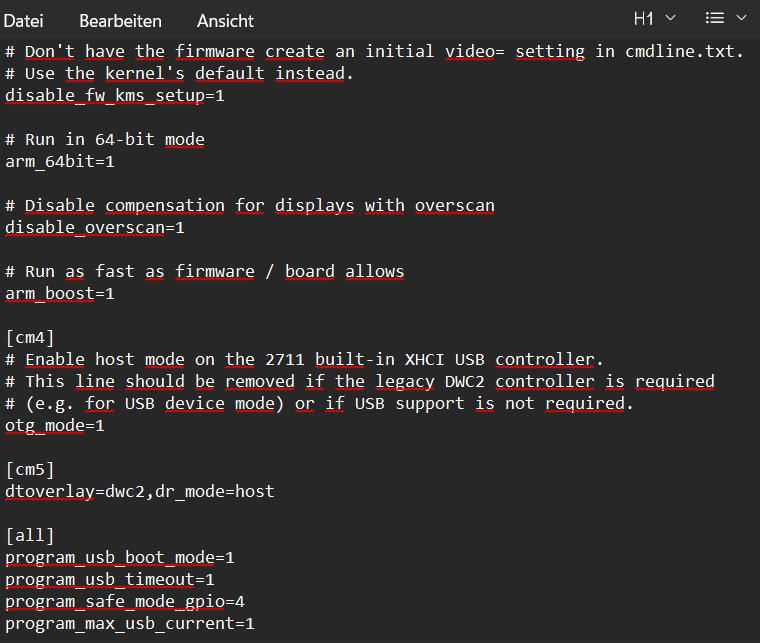Click the [cm4] section header
Image resolution: width=760 pixels, height=643 pixels.
pyautogui.click(x=30, y=337)
